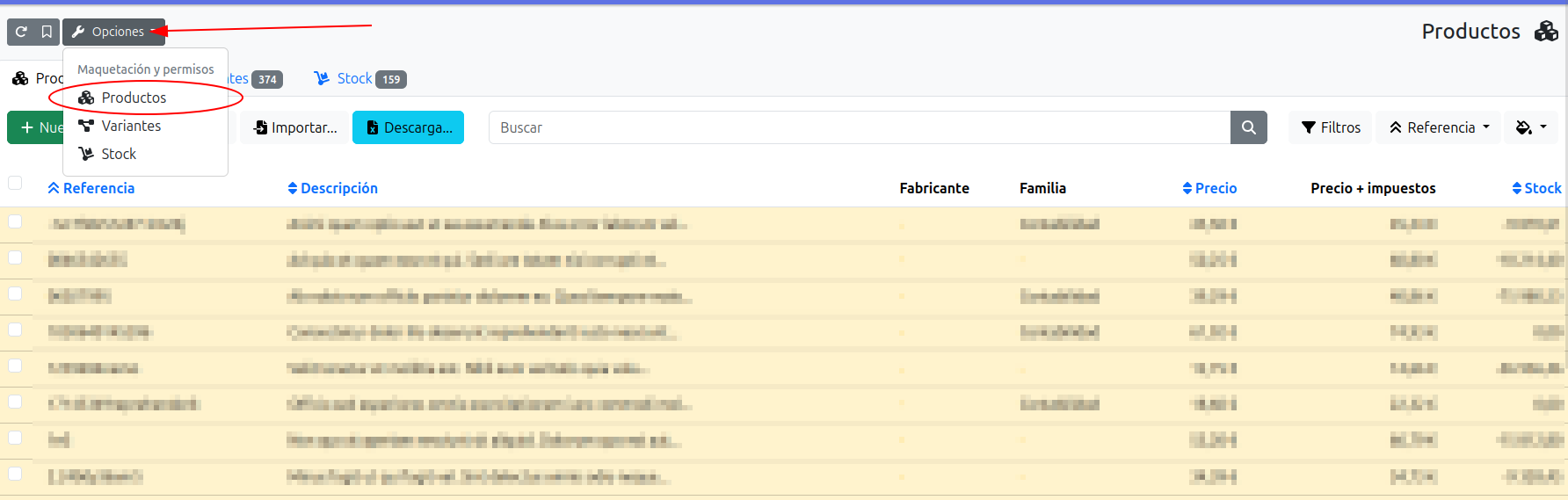The height and width of the screenshot is (500, 1568).
Task: Click the 374 badge tab
Action: click(x=267, y=79)
